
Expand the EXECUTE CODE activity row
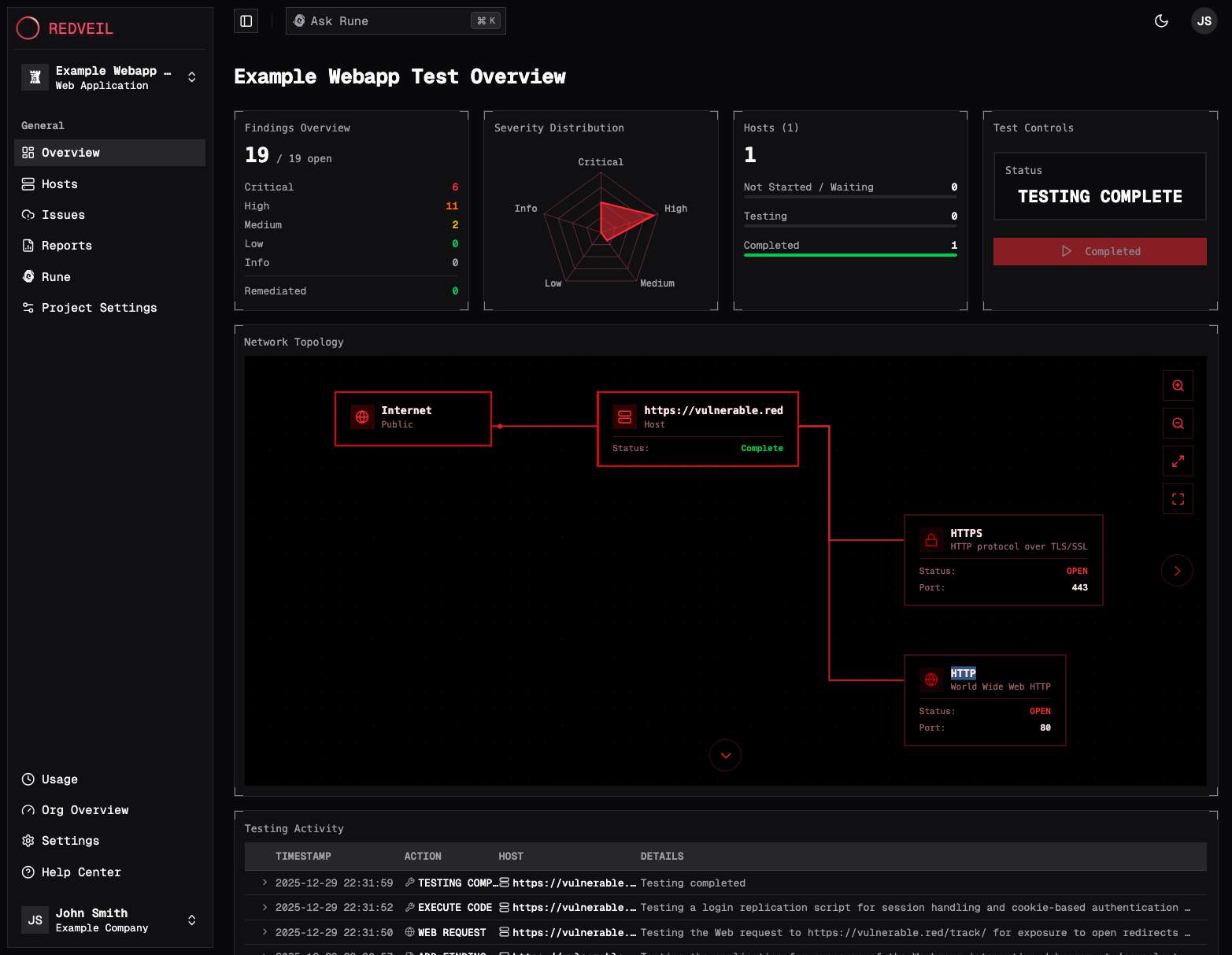[x=264, y=907]
